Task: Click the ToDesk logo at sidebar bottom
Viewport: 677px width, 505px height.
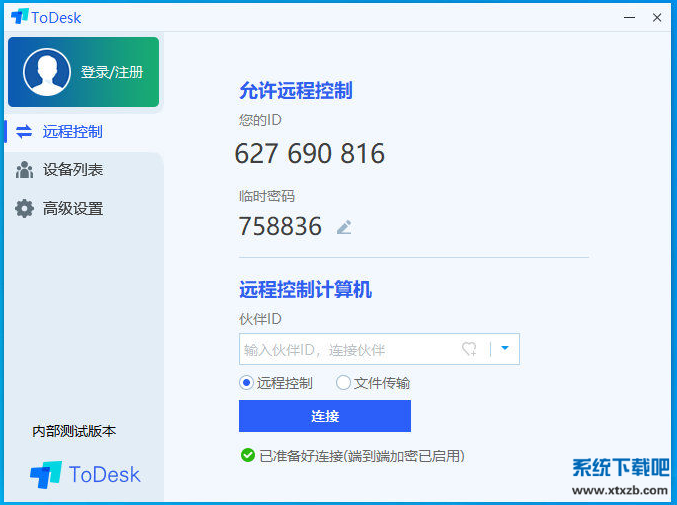Action: click(46, 474)
